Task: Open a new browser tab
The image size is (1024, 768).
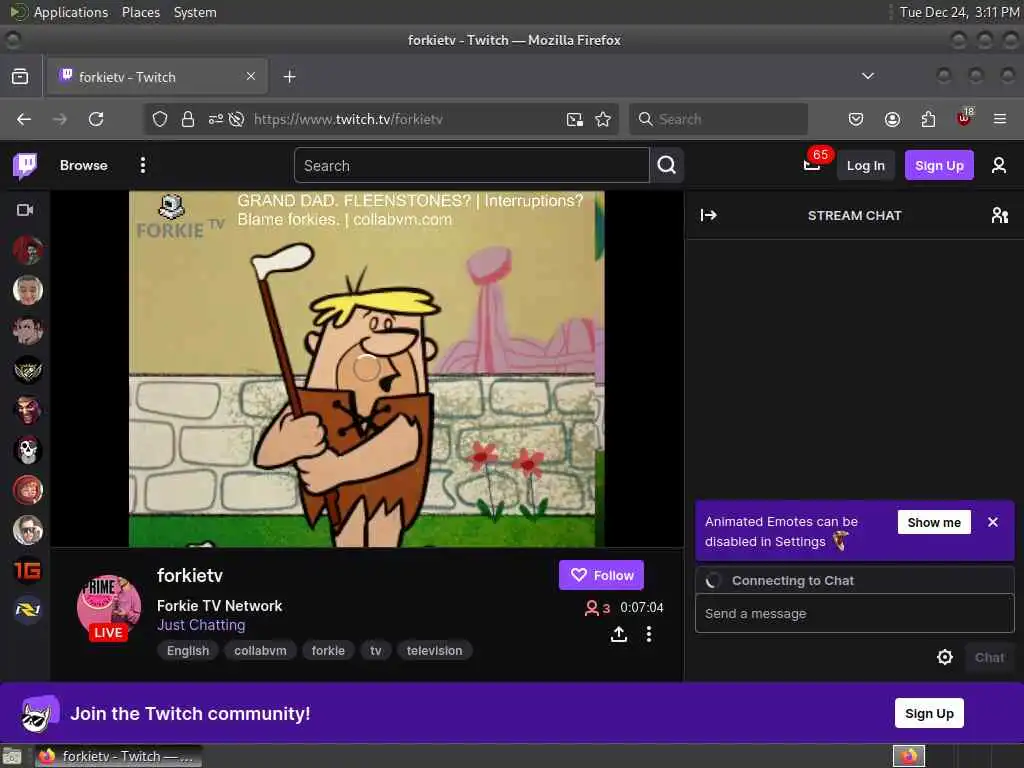Action: click(x=289, y=77)
